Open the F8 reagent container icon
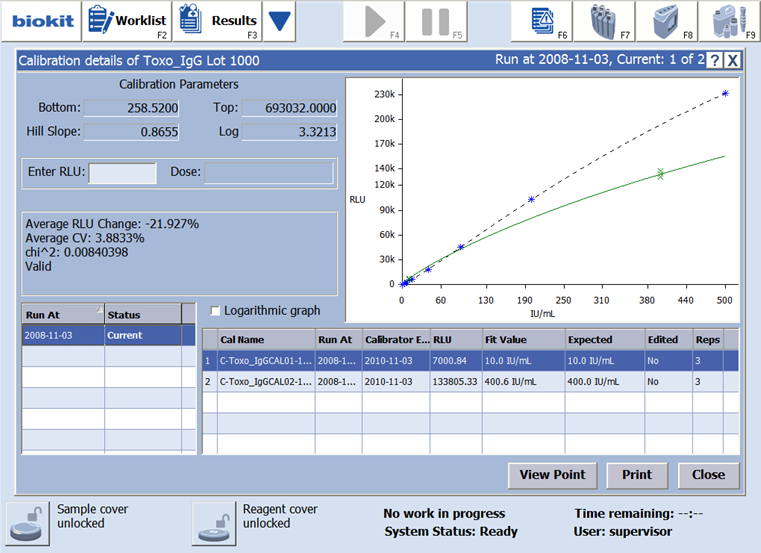Screen dimensions: 761x553 668,20
